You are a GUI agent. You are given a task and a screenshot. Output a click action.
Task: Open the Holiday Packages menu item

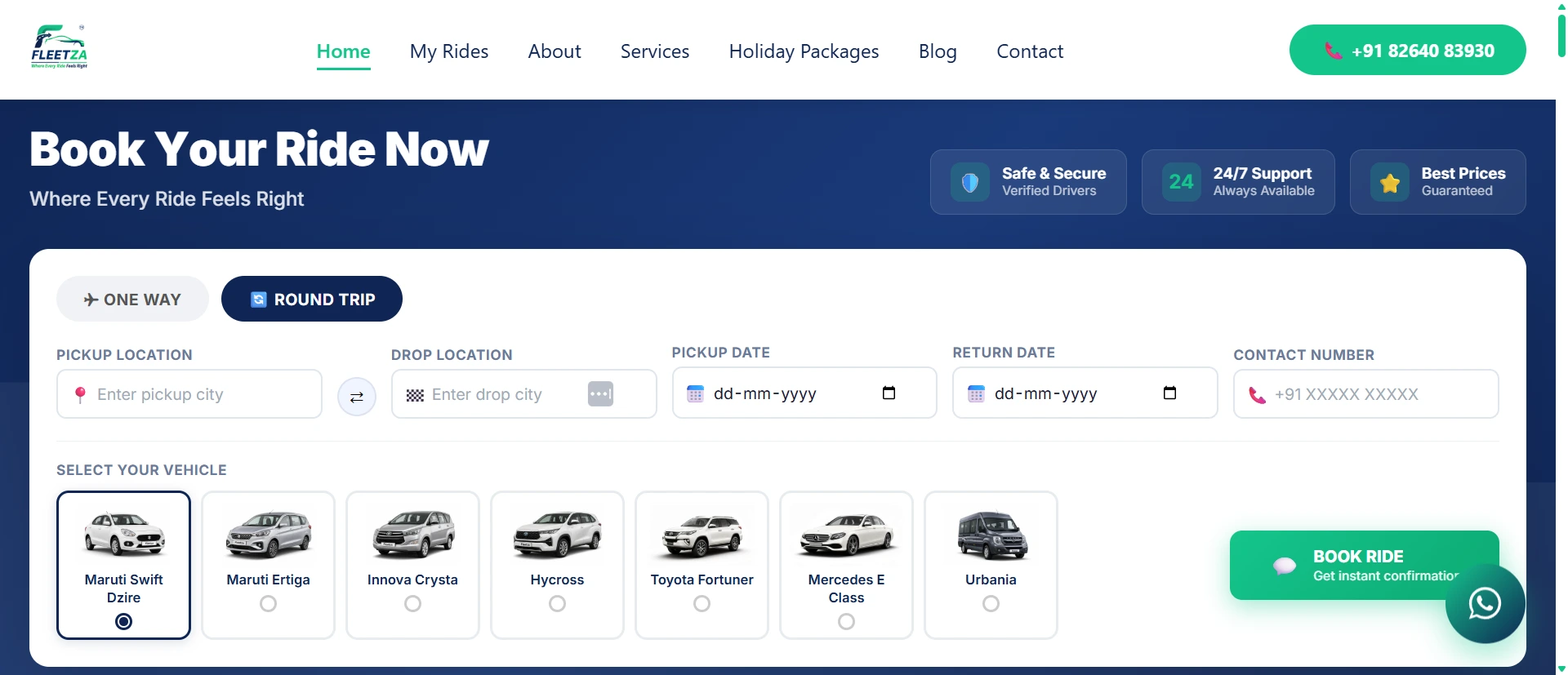[804, 51]
